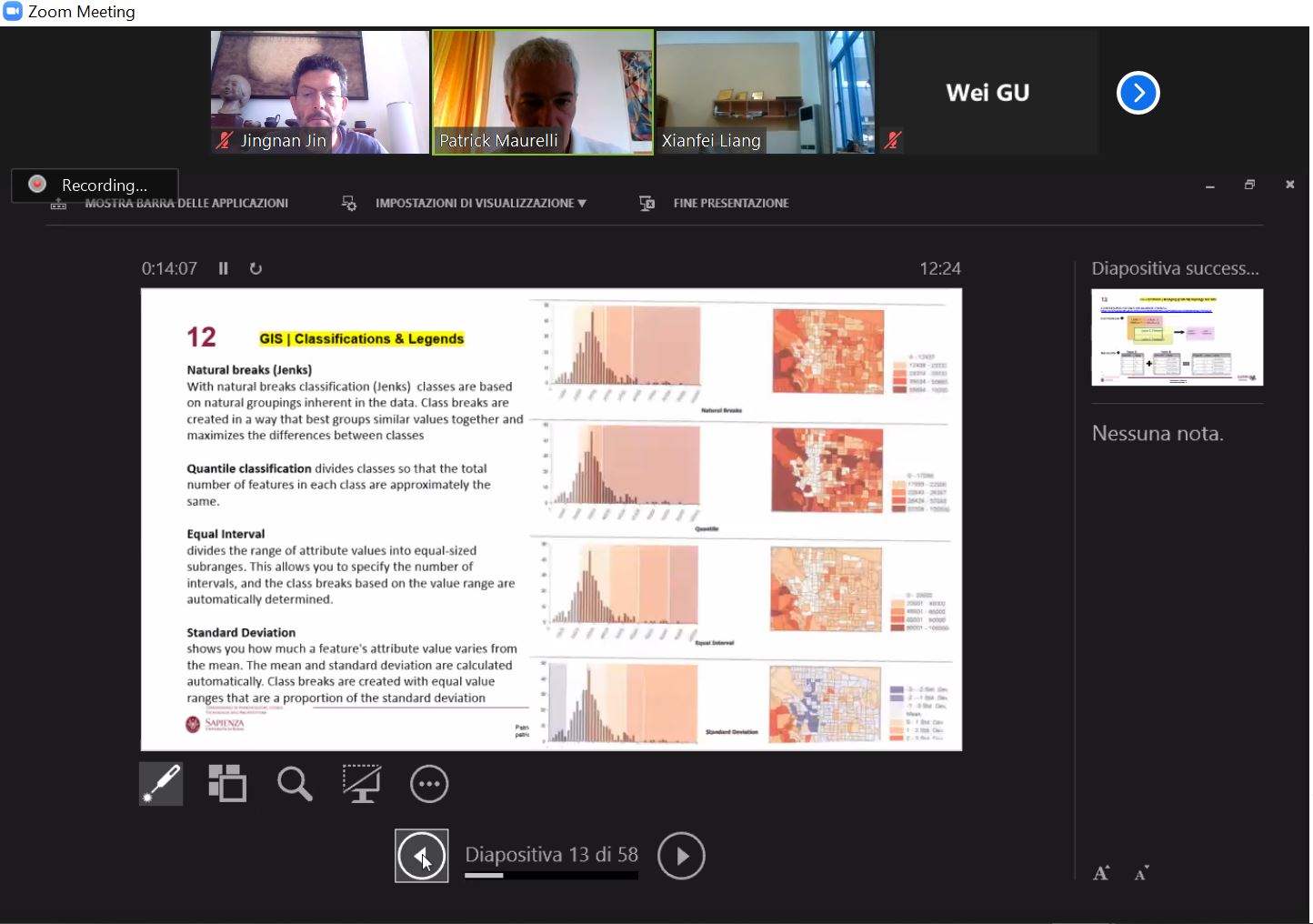The width and height of the screenshot is (1313, 924).
Task: Click the magnifier zoom into slide tool
Action: (x=295, y=784)
